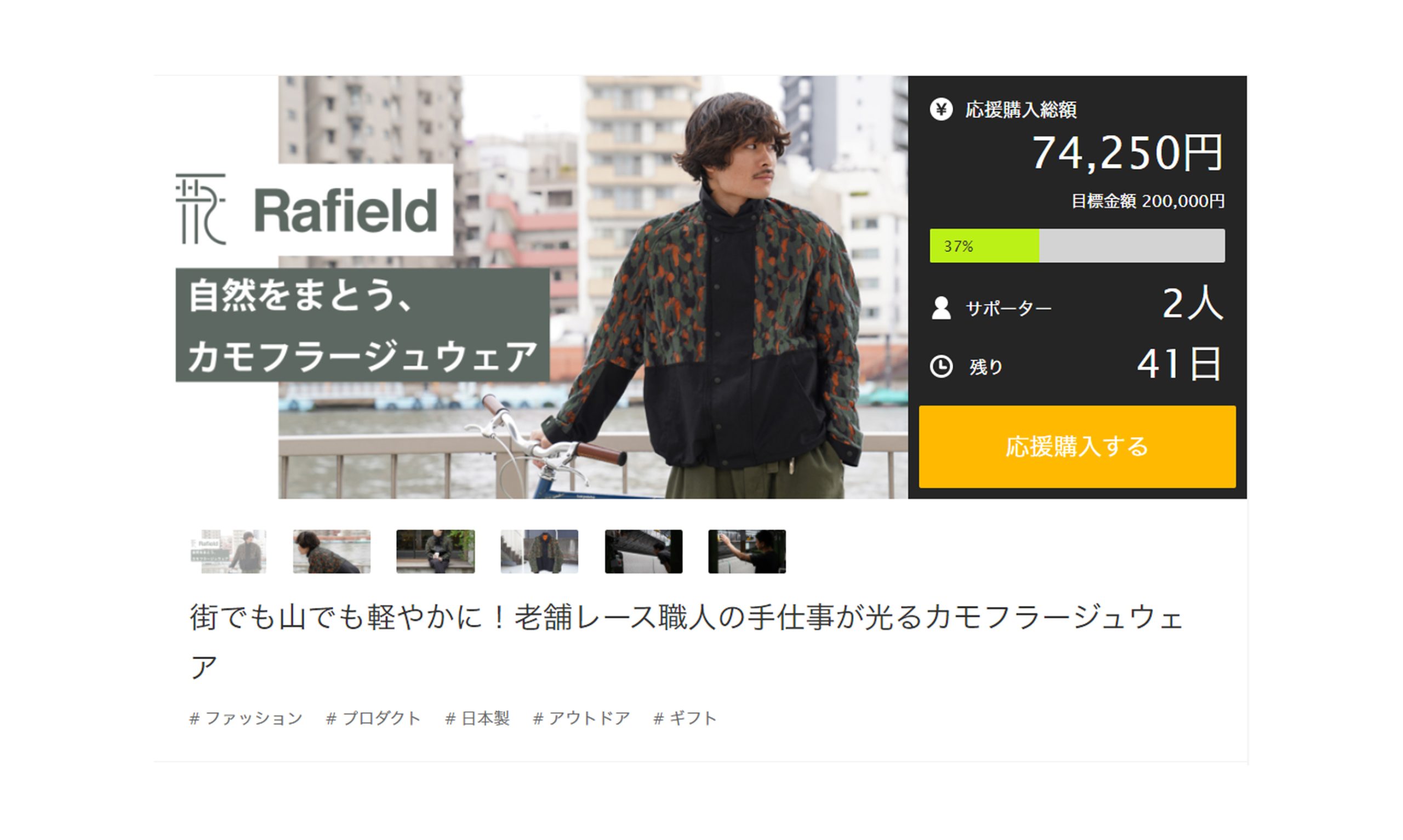Select the sixth thumbnail of craftsman working
Image resolution: width=1403 pixels, height=840 pixels.
click(747, 552)
